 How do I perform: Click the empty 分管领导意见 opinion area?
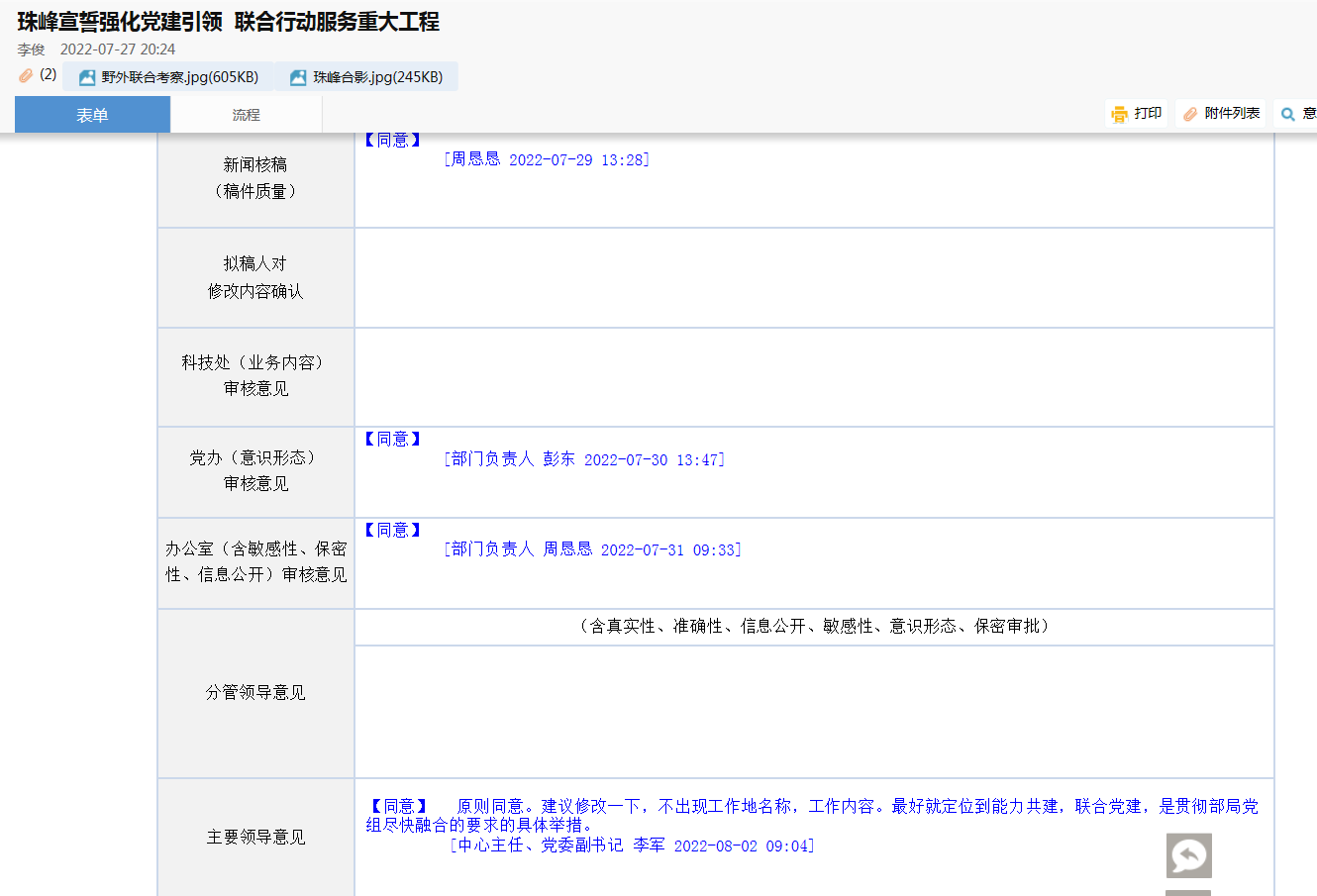(x=813, y=711)
